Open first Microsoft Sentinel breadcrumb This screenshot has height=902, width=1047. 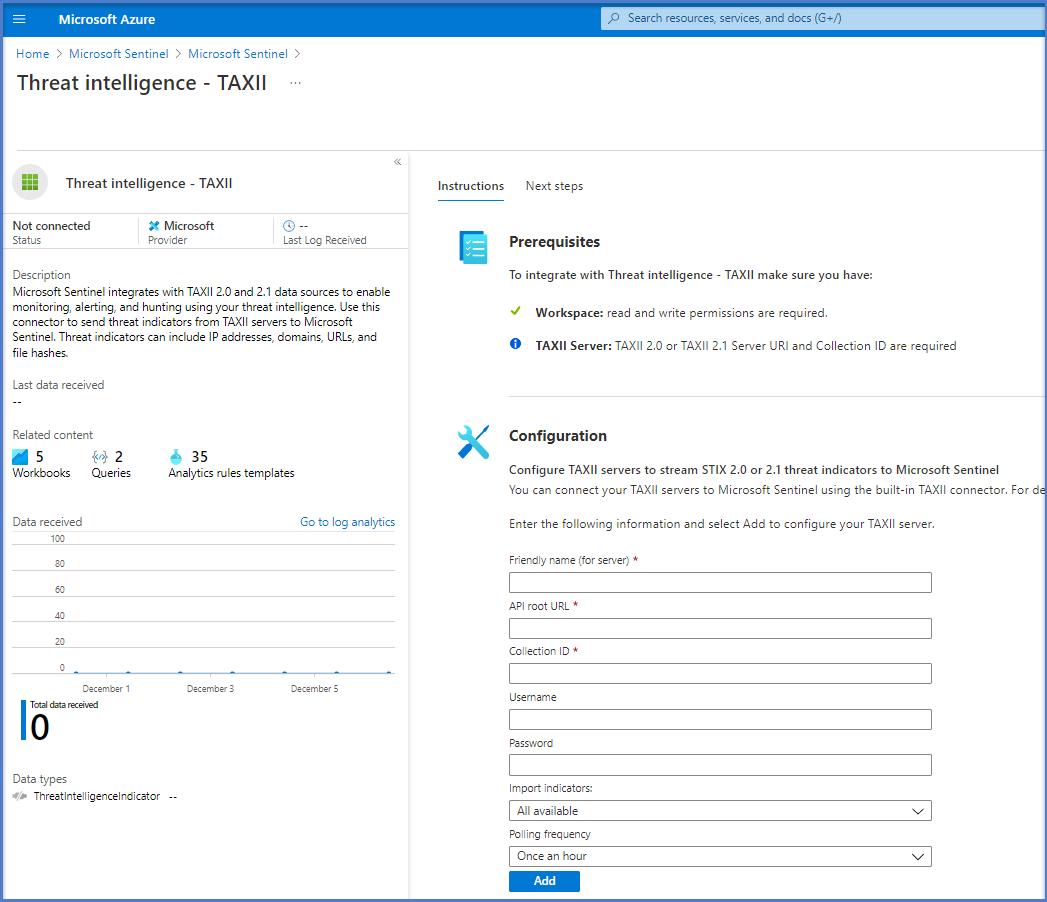119,54
